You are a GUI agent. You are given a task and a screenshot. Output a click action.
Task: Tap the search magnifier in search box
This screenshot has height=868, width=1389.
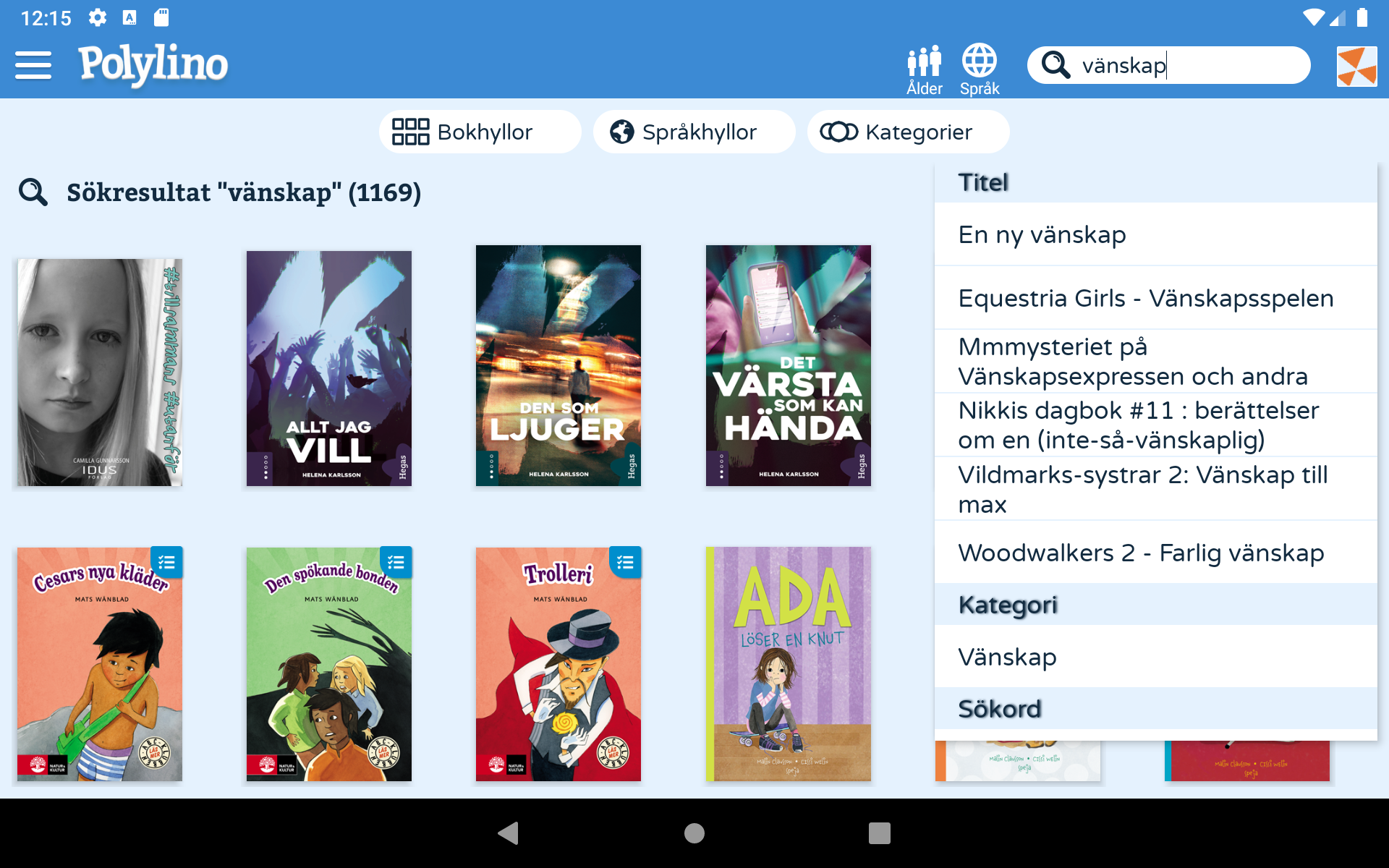pyautogui.click(x=1055, y=65)
